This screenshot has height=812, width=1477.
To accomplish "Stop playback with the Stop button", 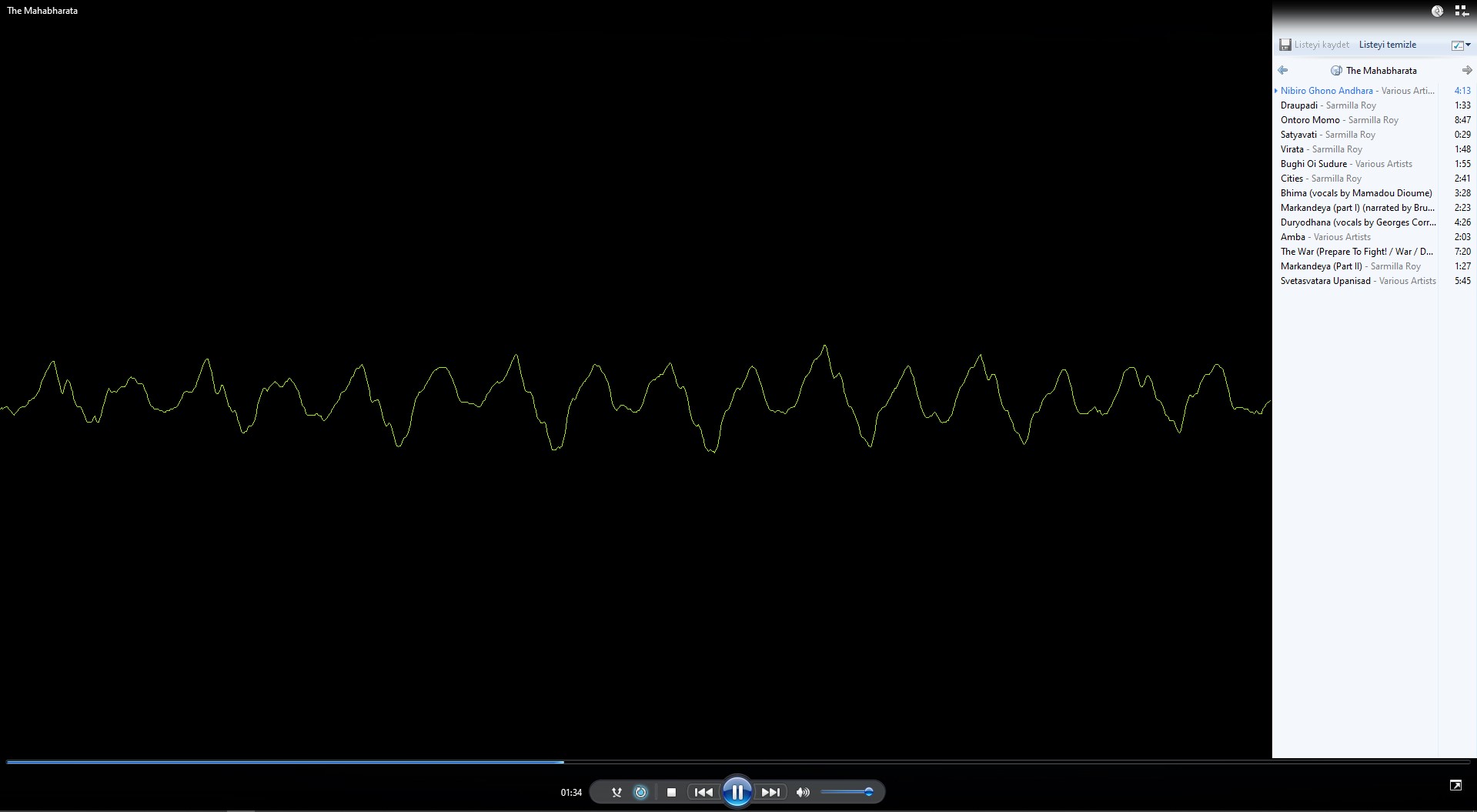I will 671,792.
